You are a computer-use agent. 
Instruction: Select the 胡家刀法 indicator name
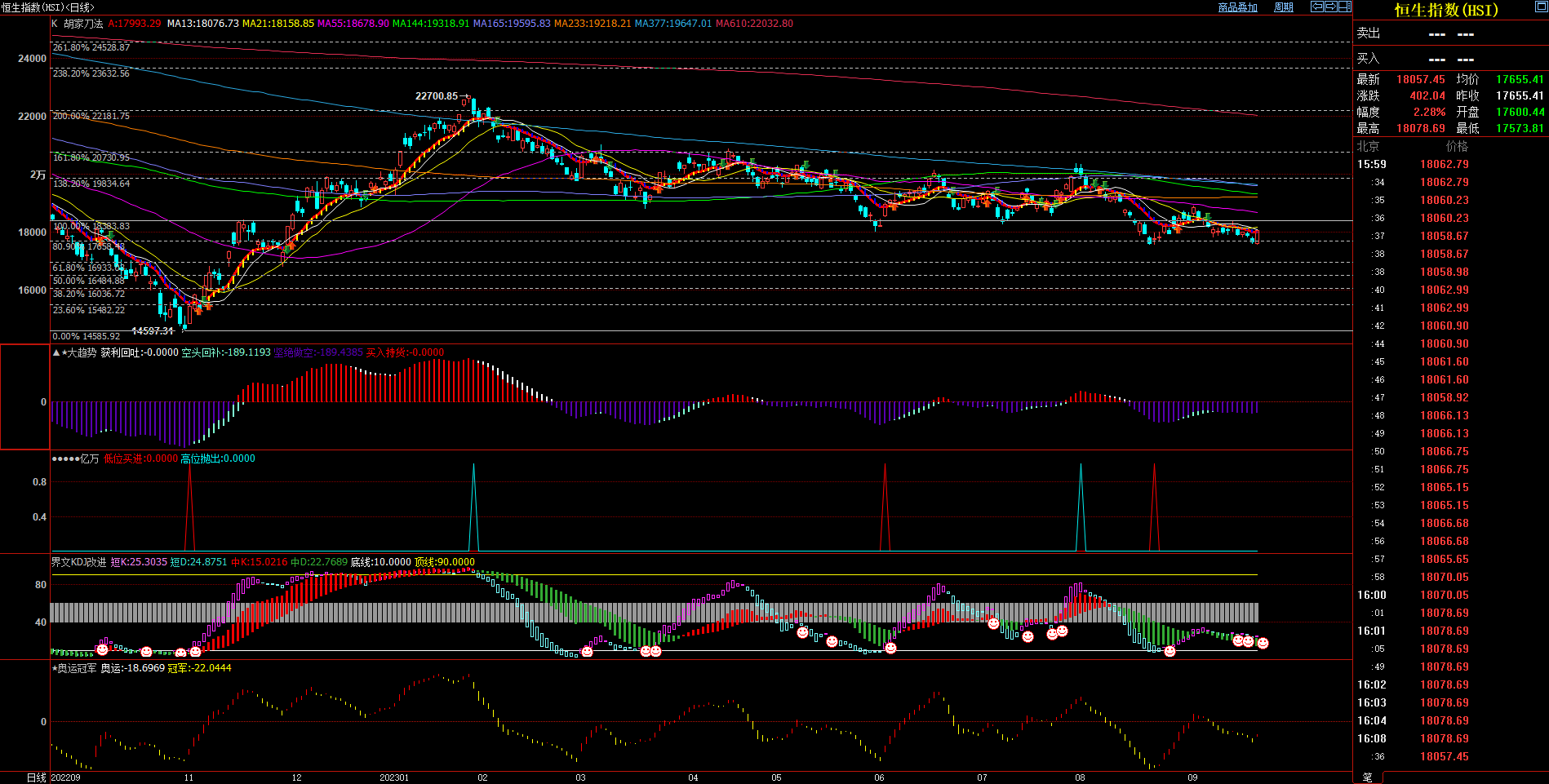click(x=83, y=24)
